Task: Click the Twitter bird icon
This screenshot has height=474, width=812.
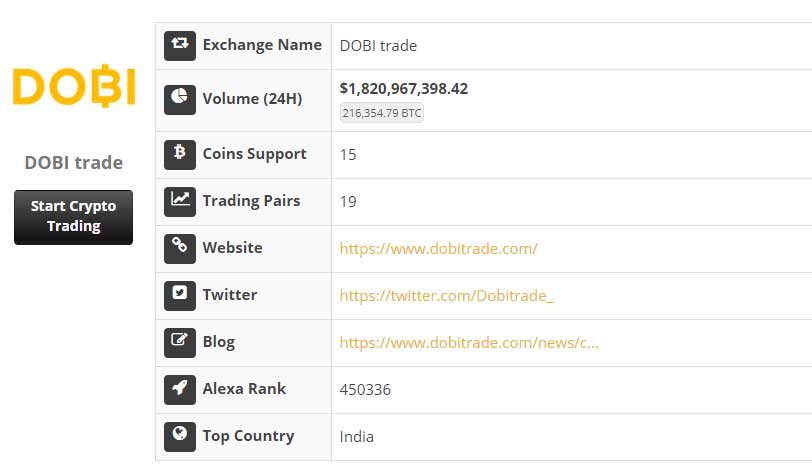Action: point(180,295)
